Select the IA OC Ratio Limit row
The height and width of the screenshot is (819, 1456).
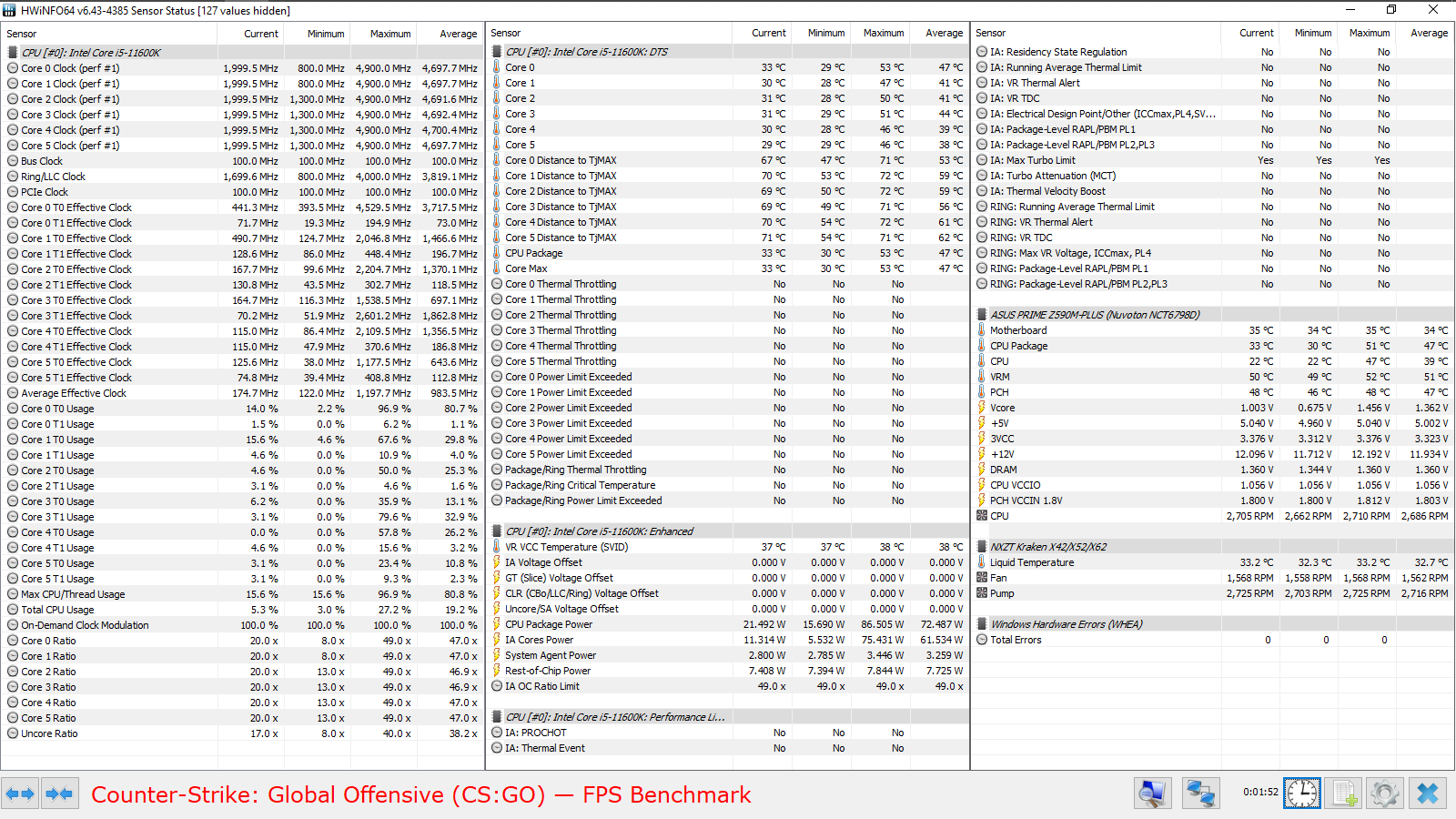point(727,686)
